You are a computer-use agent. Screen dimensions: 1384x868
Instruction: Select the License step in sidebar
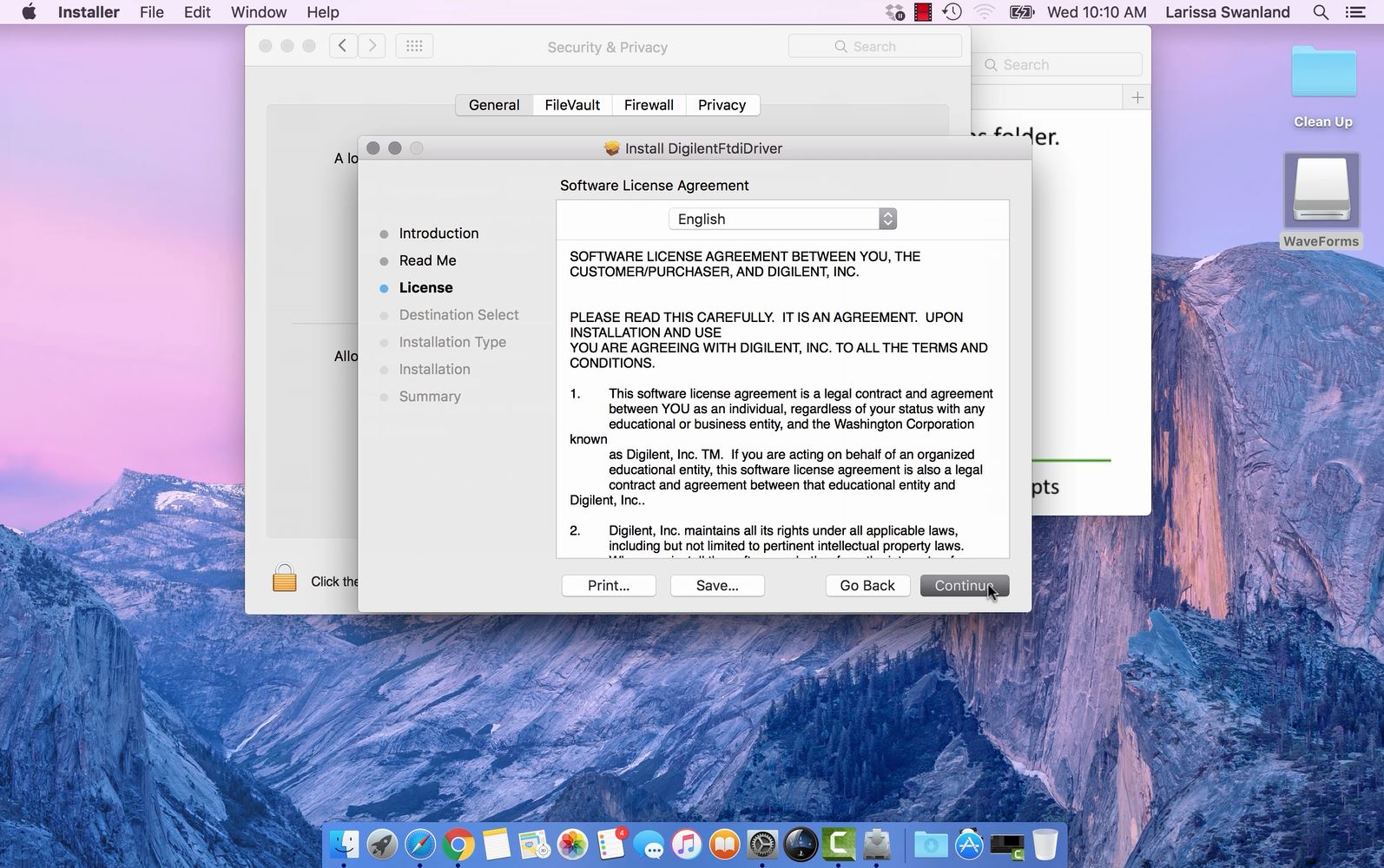[x=425, y=287]
